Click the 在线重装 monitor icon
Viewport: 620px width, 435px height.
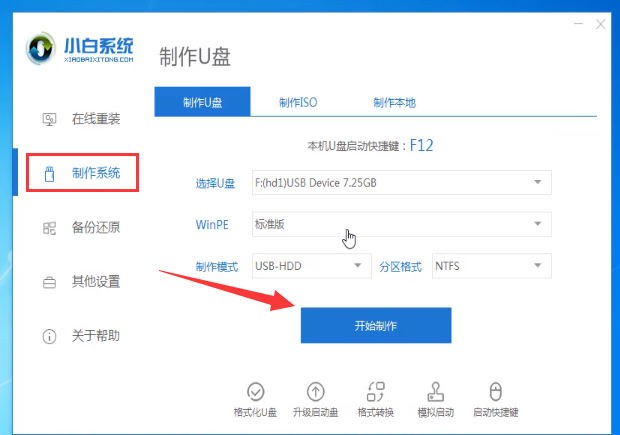[x=49, y=119]
